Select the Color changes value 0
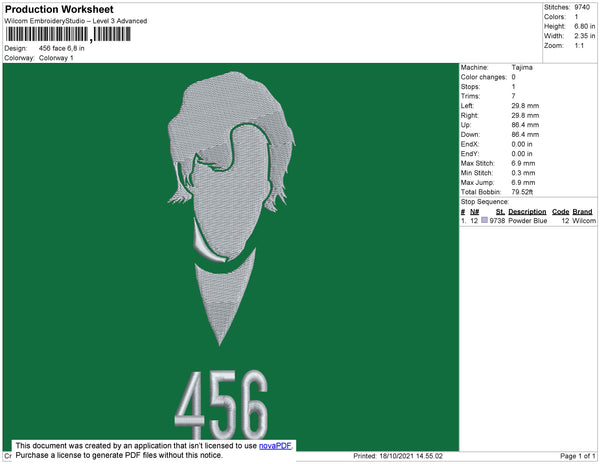The image size is (600, 464). click(x=514, y=77)
